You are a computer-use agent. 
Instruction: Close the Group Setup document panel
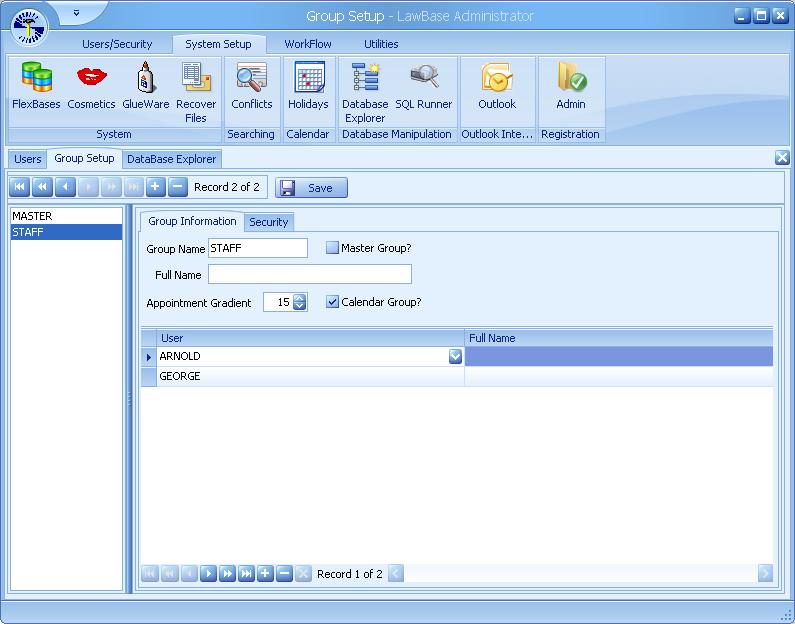click(782, 158)
